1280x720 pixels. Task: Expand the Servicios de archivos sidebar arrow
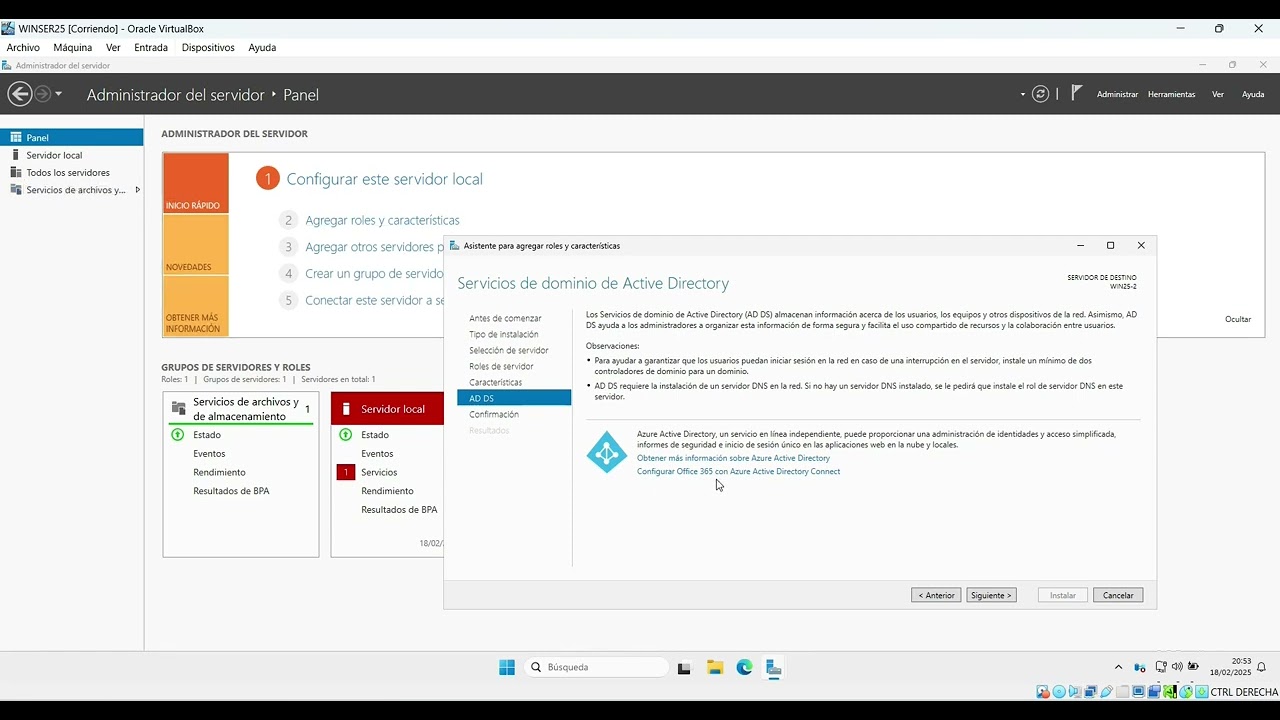pos(137,190)
